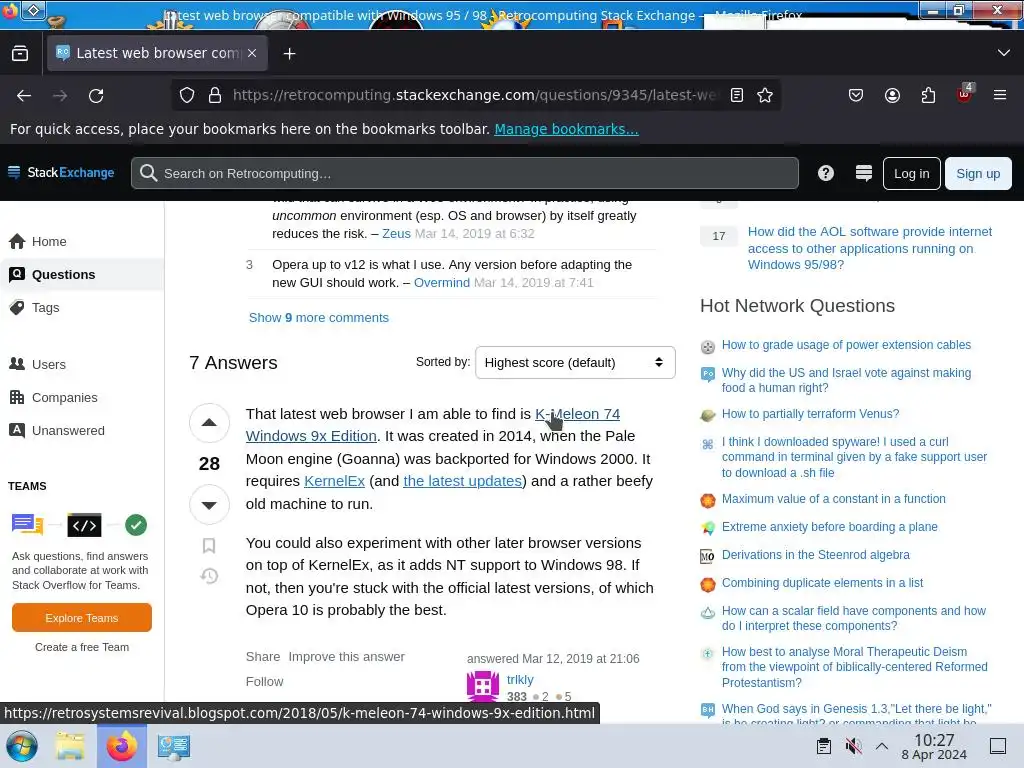Toggle reader view icon in address bar
Screen dimensions: 1024x768
coord(737,95)
